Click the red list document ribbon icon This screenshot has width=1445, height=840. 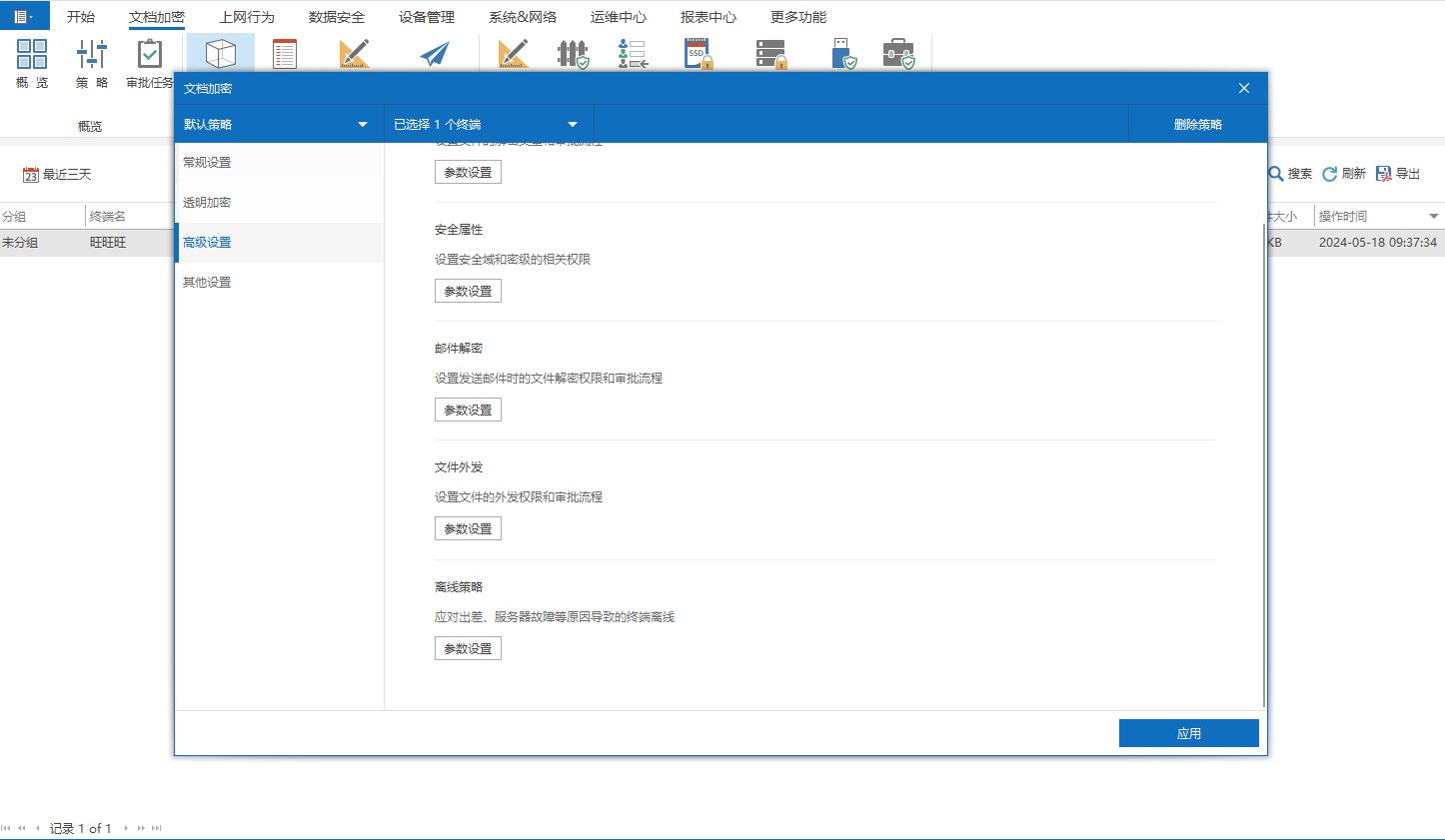(285, 54)
